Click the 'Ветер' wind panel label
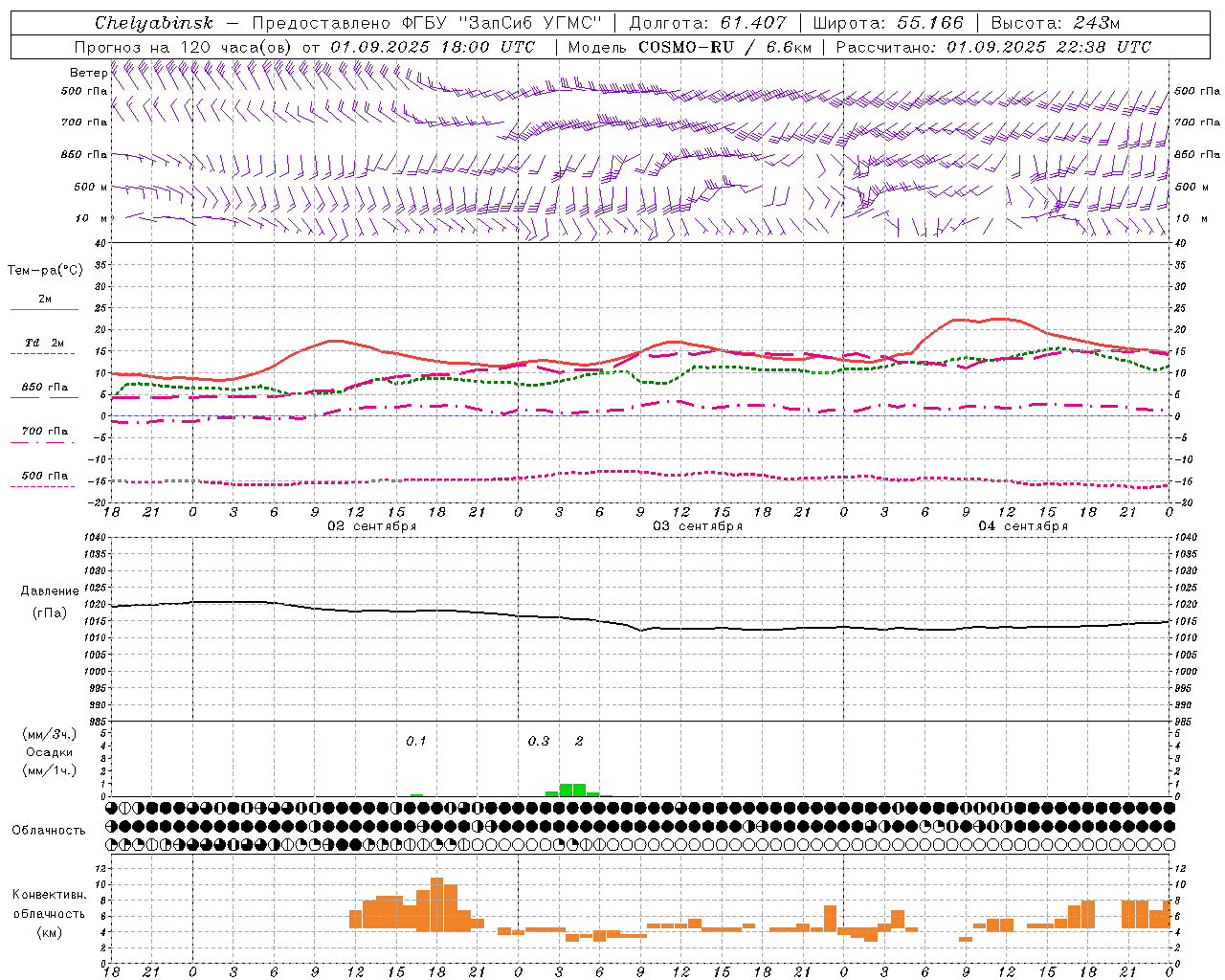Viewport: 1225px width, 980px height. coord(89,73)
